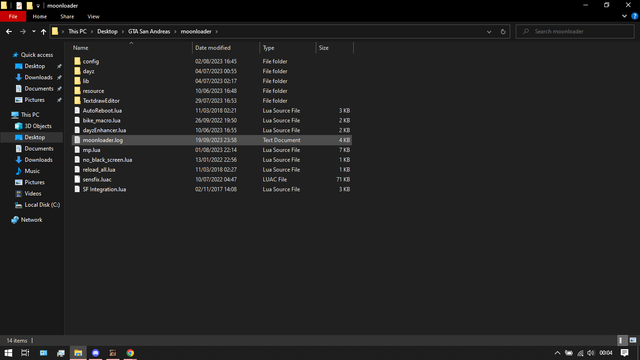Sort files by Date modified column
This screenshot has height=360, width=640.
[x=213, y=48]
